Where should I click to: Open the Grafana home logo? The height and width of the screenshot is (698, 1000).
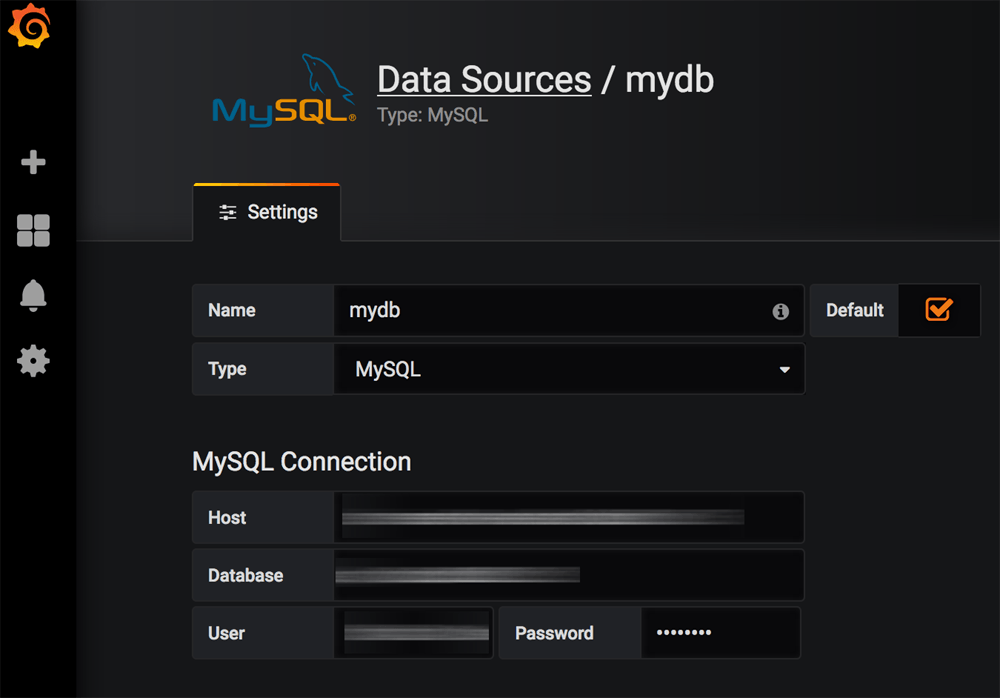click(x=29, y=26)
